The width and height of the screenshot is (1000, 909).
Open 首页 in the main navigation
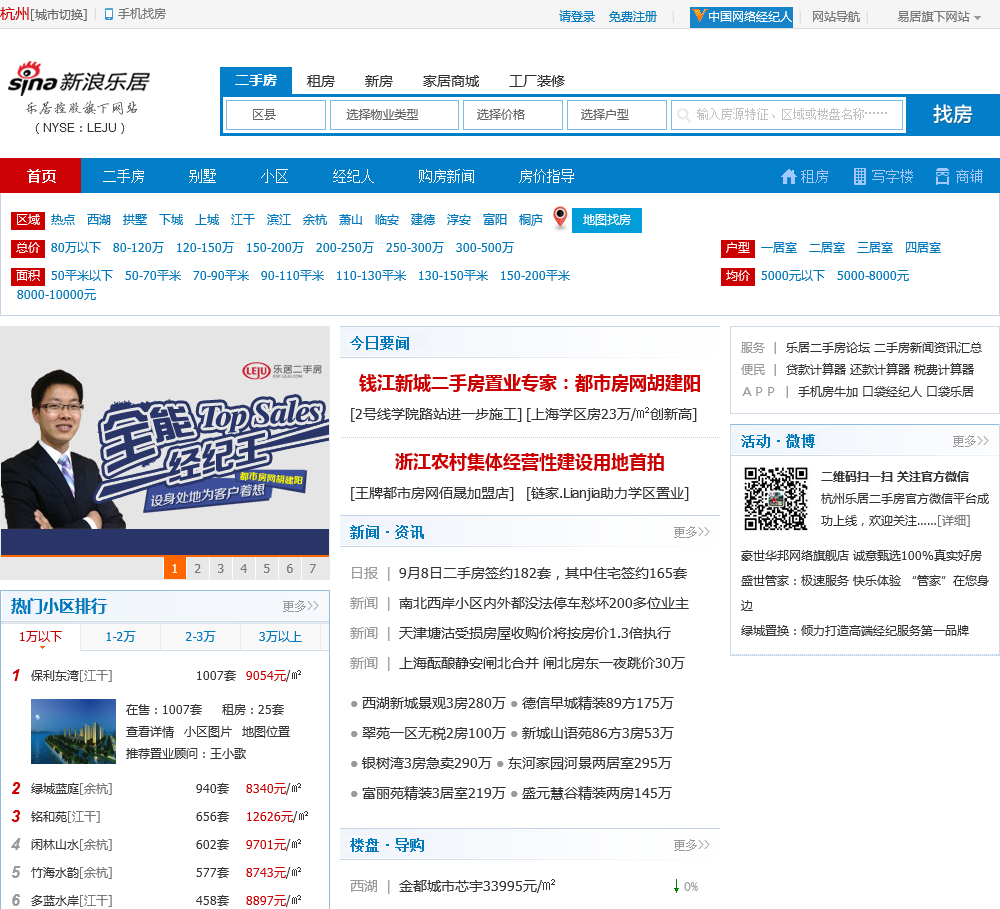41,176
